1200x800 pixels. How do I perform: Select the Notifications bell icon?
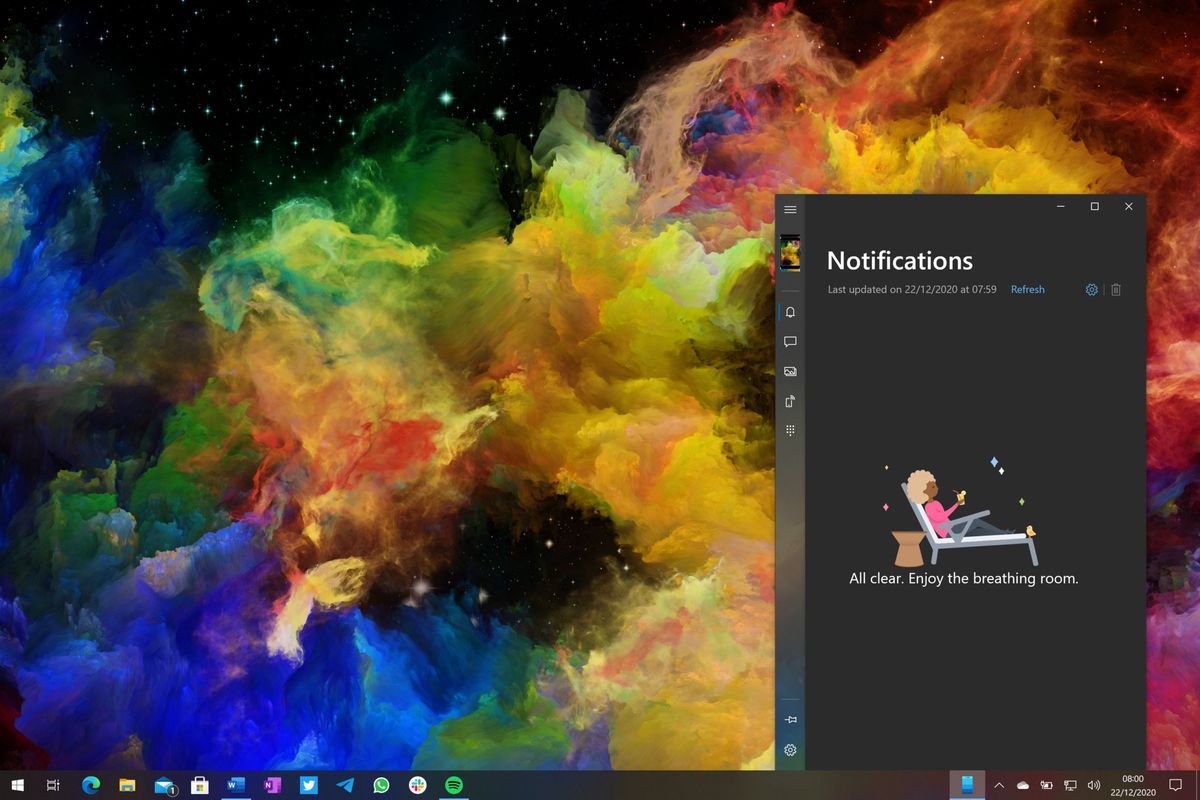[x=790, y=312]
